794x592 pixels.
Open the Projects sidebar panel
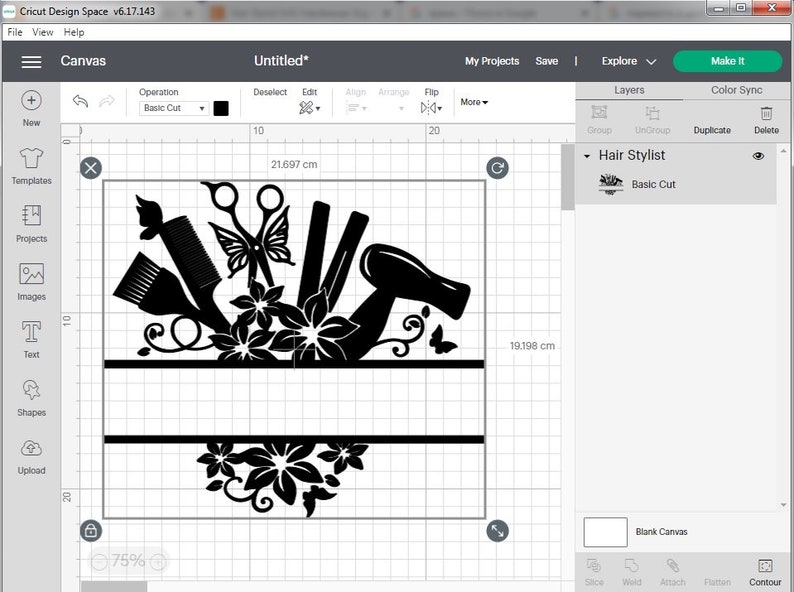(x=31, y=224)
